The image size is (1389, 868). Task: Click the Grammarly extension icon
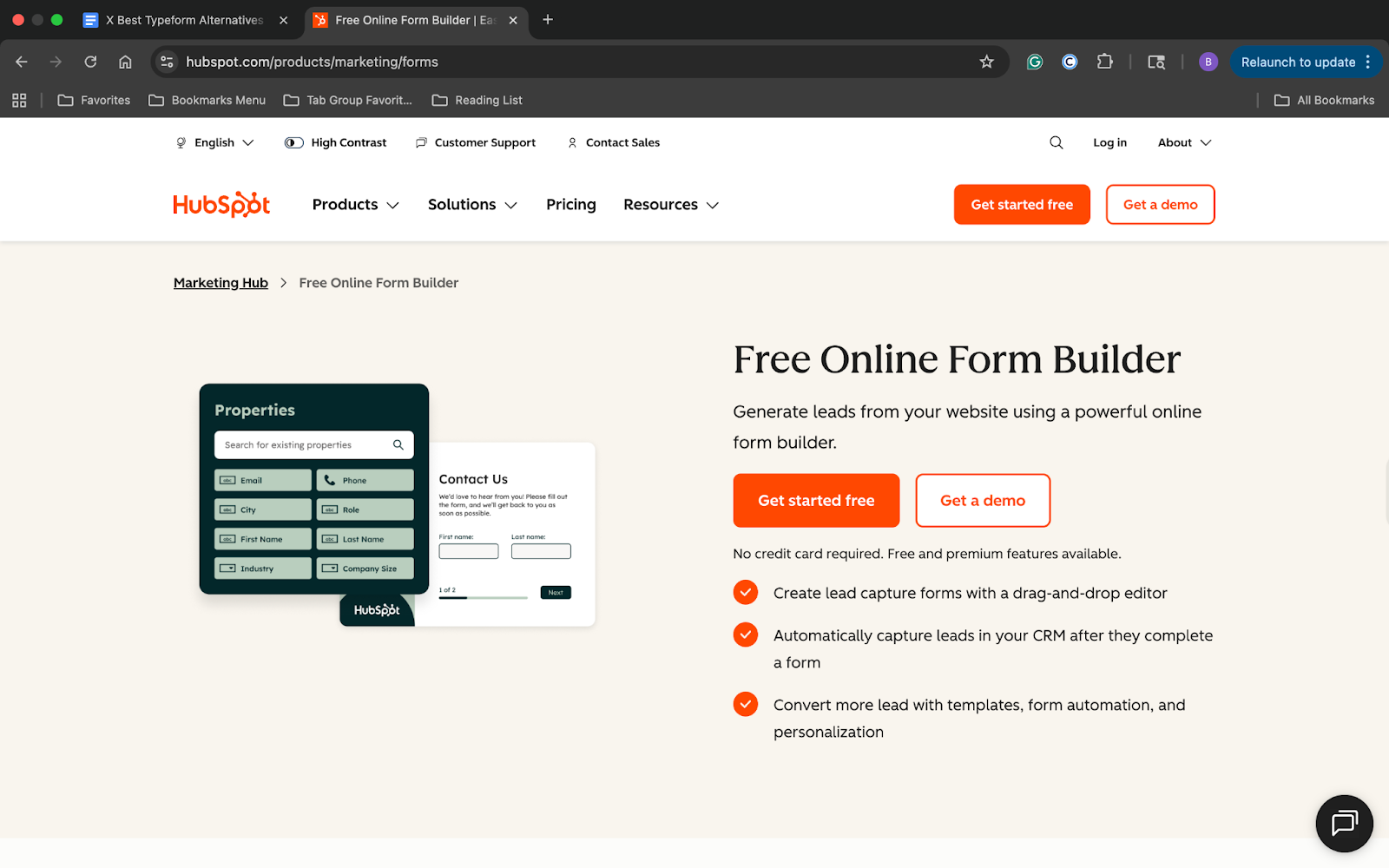(x=1034, y=62)
